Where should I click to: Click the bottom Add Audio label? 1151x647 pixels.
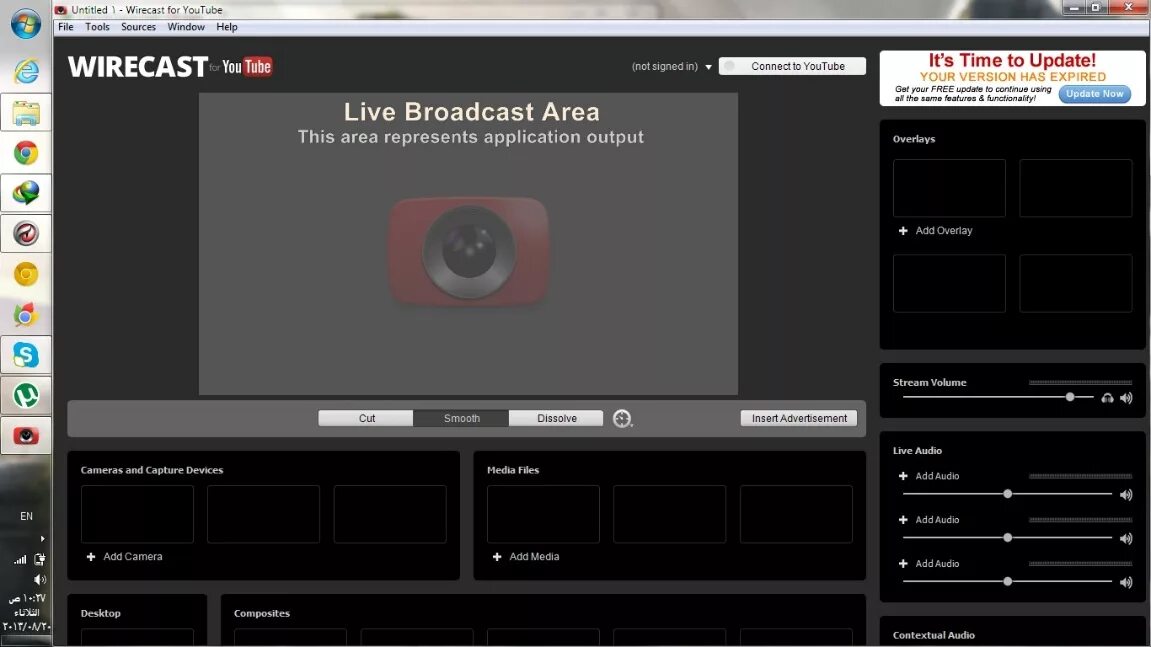point(937,564)
